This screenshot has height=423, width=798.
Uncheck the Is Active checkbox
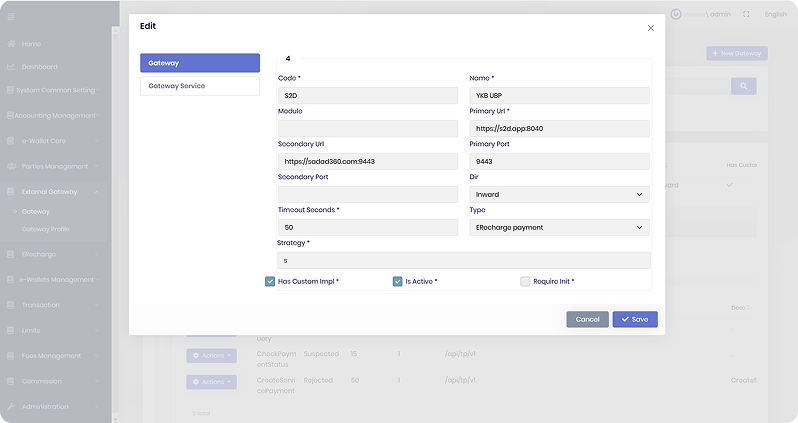click(397, 282)
